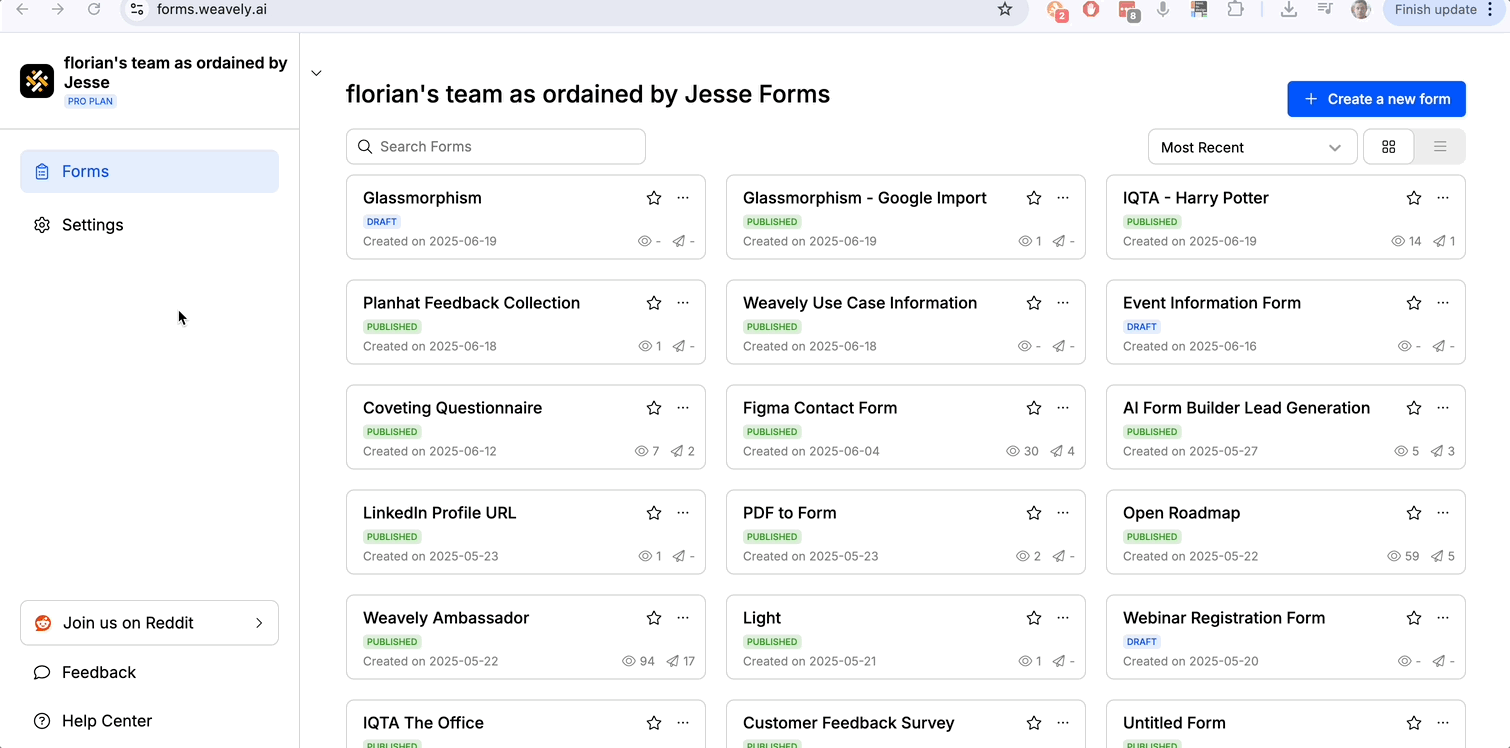Open browser downloads icon

click(x=1289, y=9)
